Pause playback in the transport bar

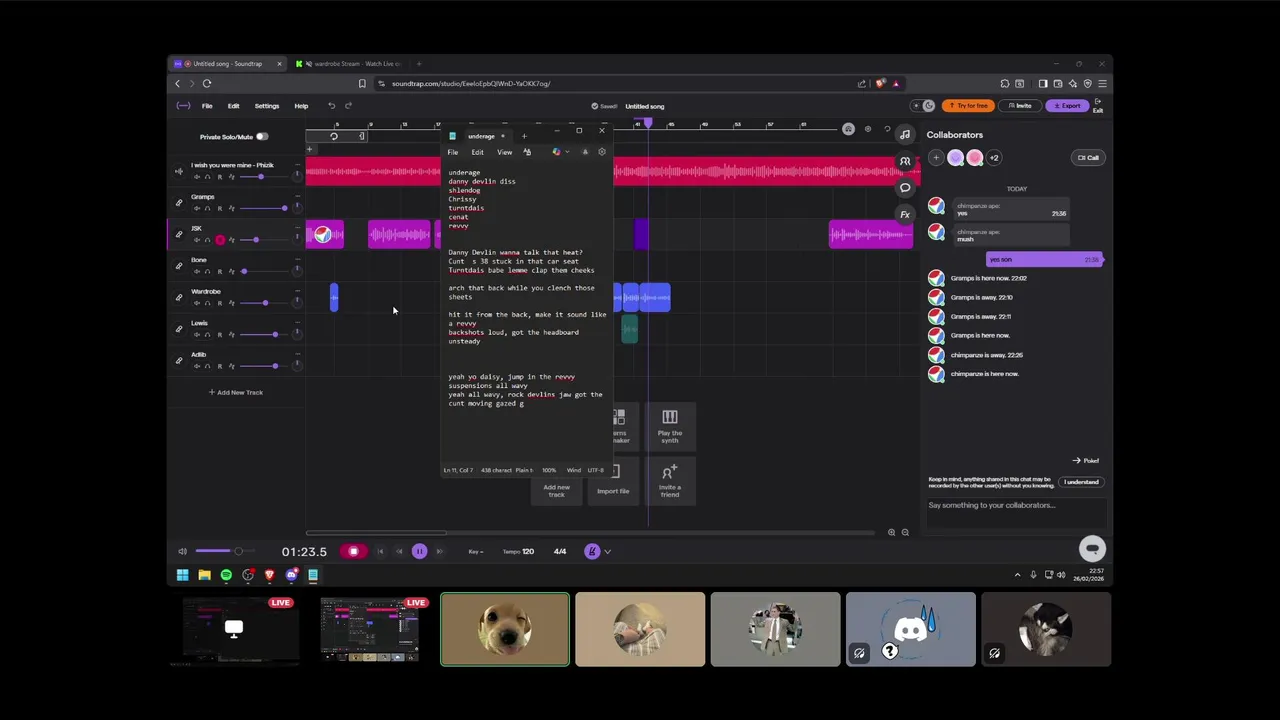[x=419, y=551]
